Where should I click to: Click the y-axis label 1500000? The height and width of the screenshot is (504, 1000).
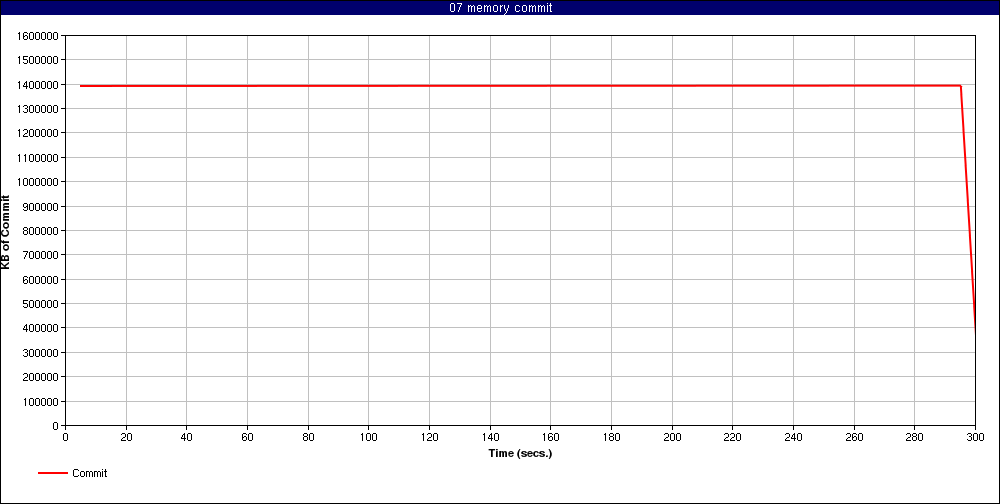pyautogui.click(x=40, y=60)
